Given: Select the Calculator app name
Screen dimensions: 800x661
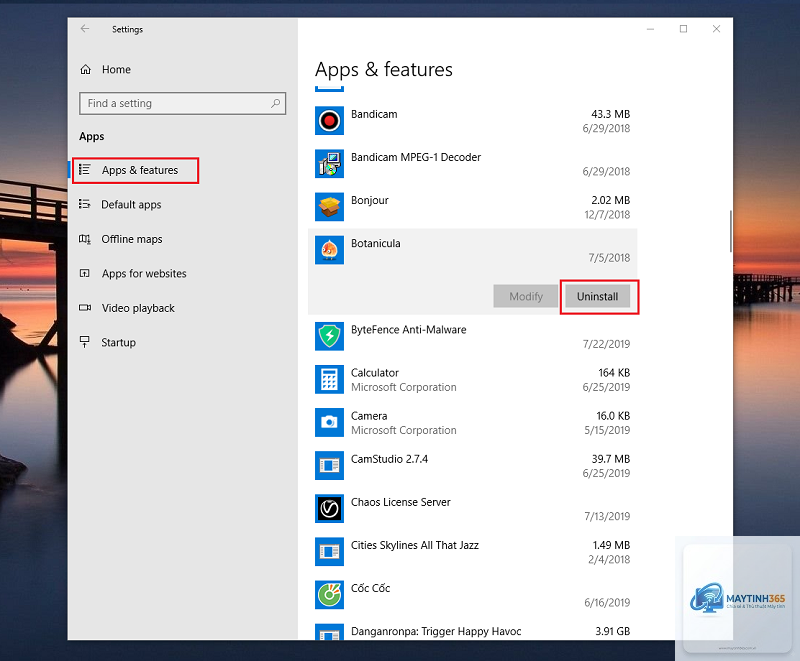Looking at the screenshot, I should click(374, 372).
